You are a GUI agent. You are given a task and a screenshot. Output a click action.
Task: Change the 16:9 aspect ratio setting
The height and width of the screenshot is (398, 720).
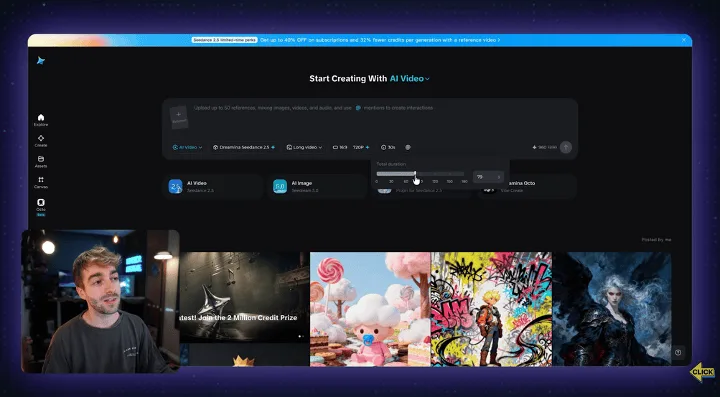[340, 147]
